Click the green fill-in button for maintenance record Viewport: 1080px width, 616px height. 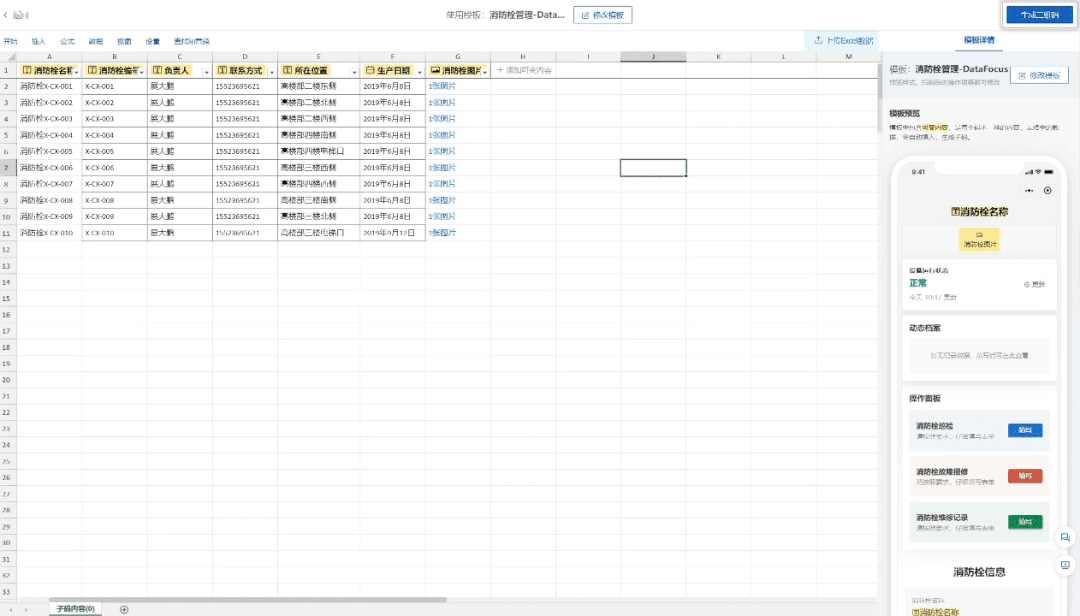tap(1024, 522)
